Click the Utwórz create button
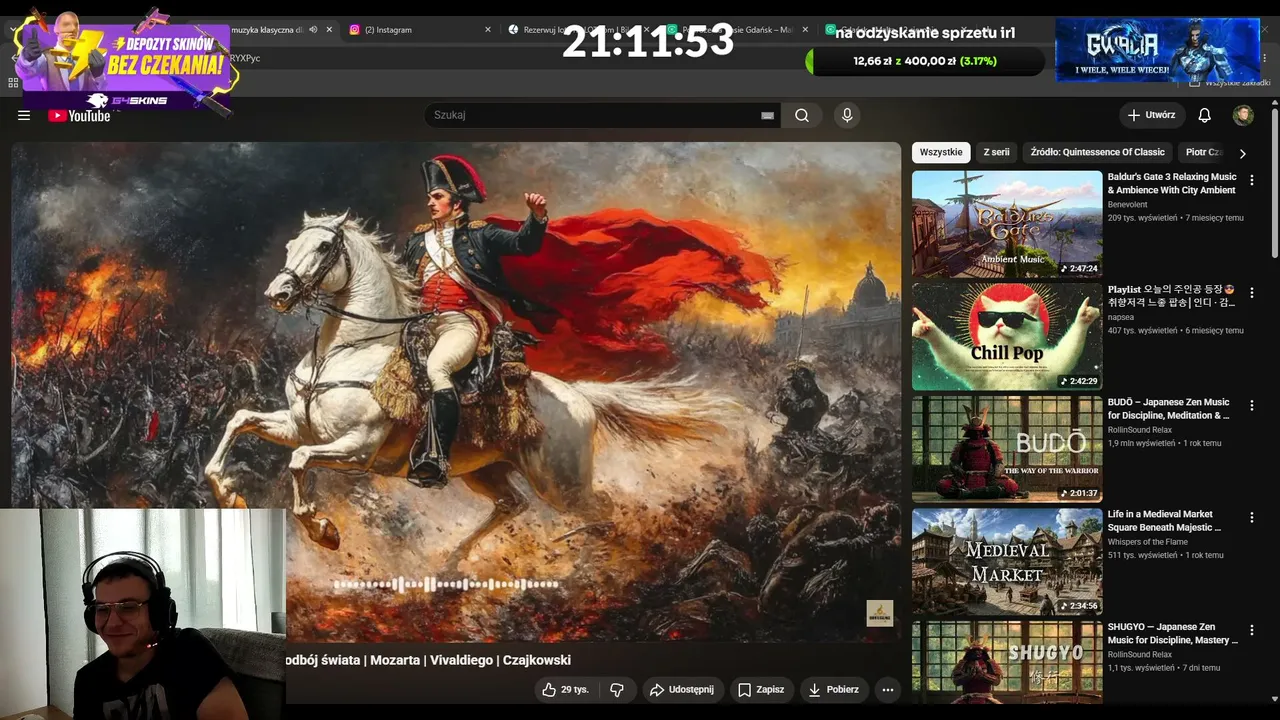 [x=1152, y=115]
